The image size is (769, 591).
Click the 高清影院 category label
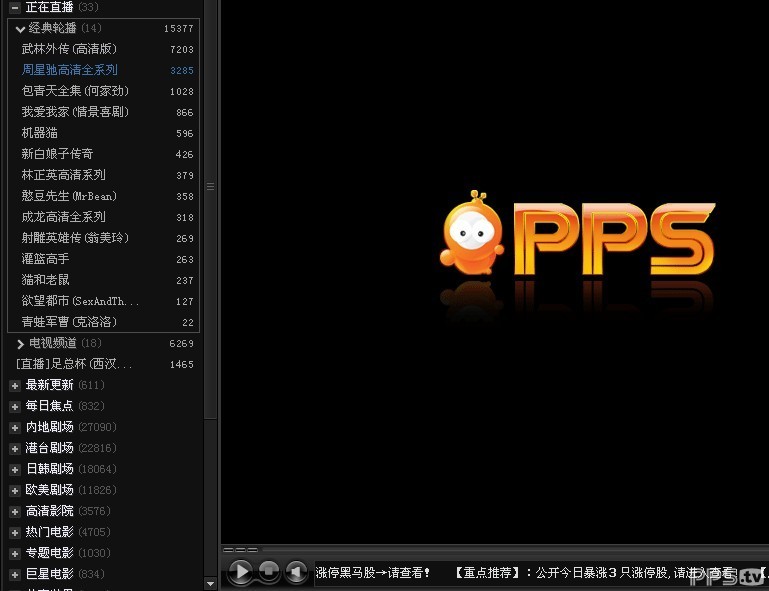pyautogui.click(x=50, y=511)
